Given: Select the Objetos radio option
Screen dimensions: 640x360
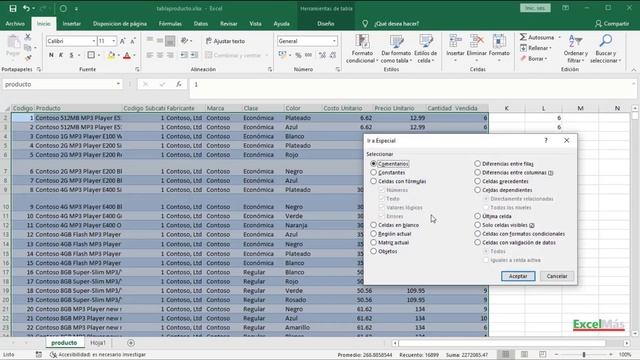Looking at the screenshot, I should tap(373, 251).
